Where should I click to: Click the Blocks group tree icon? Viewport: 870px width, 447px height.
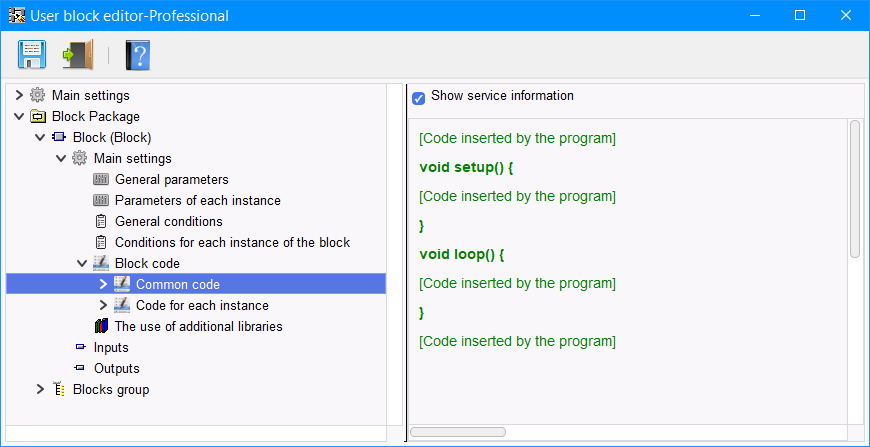[x=59, y=389]
